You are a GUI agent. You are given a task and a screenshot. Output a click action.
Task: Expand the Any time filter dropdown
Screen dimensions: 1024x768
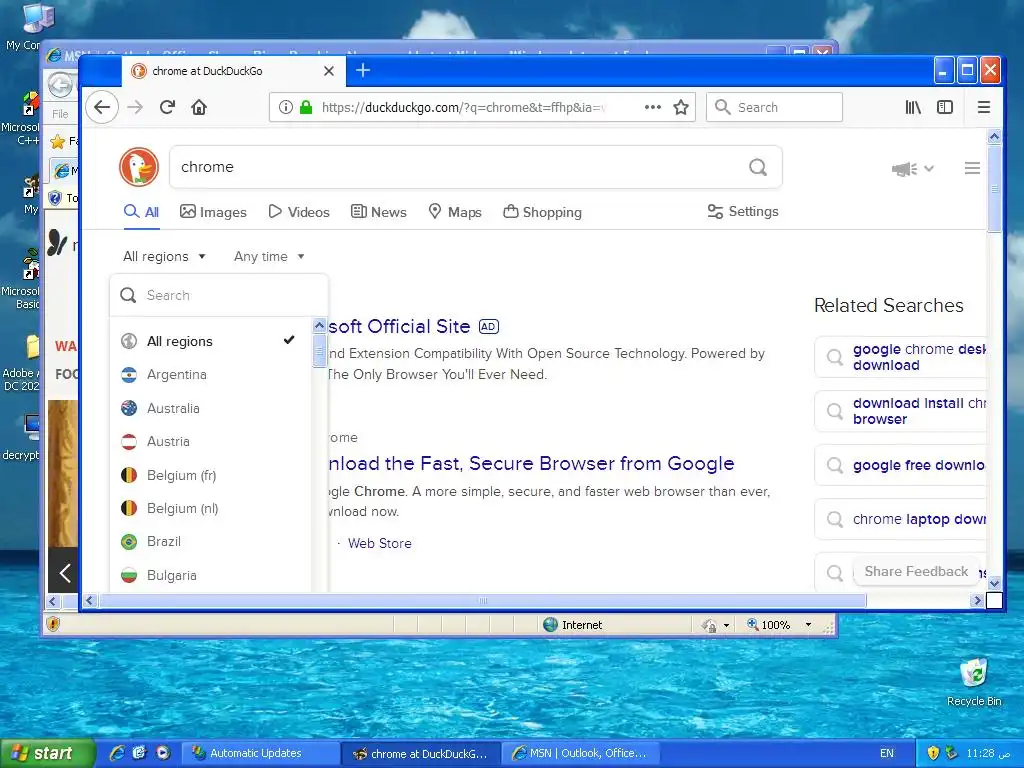point(269,257)
